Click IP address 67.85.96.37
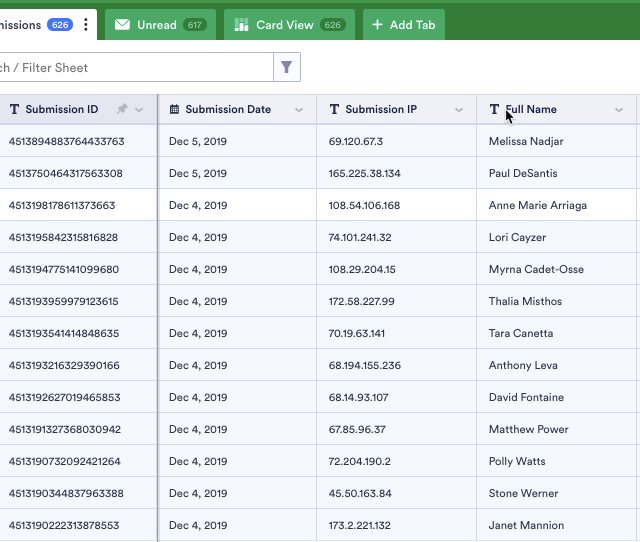This screenshot has height=542, width=640. pyautogui.click(x=357, y=429)
